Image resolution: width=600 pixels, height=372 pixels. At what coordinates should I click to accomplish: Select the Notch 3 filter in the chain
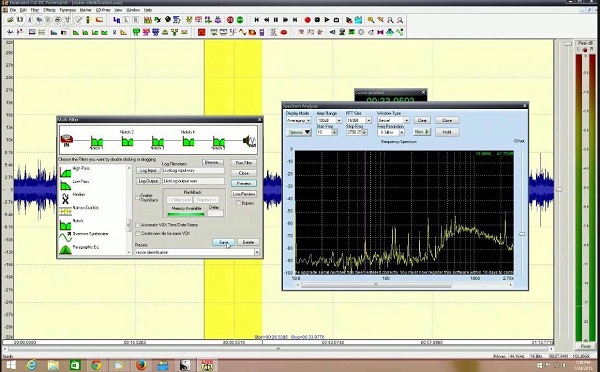pyautogui.click(x=157, y=142)
